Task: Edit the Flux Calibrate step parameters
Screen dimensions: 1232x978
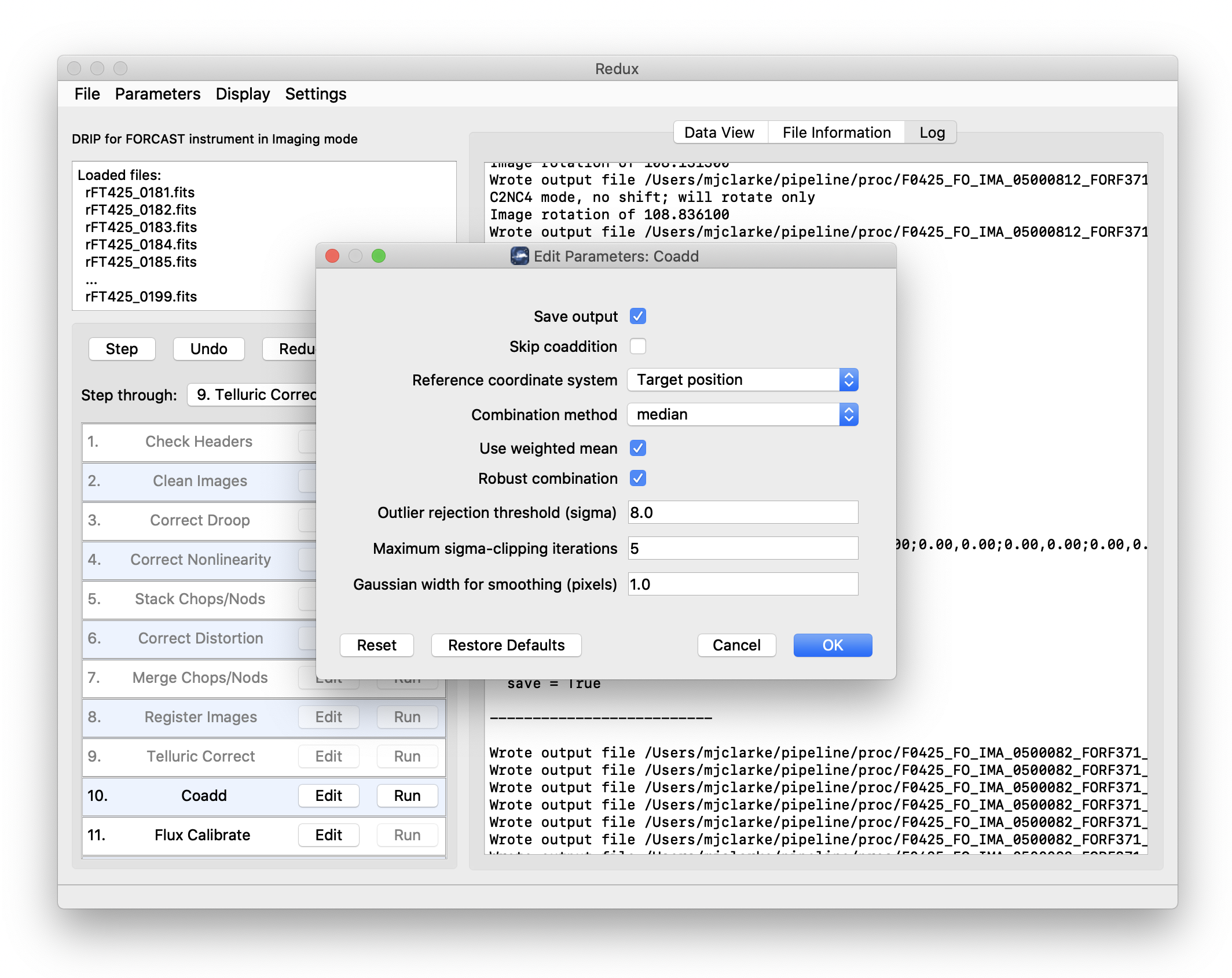Action: pyautogui.click(x=328, y=834)
